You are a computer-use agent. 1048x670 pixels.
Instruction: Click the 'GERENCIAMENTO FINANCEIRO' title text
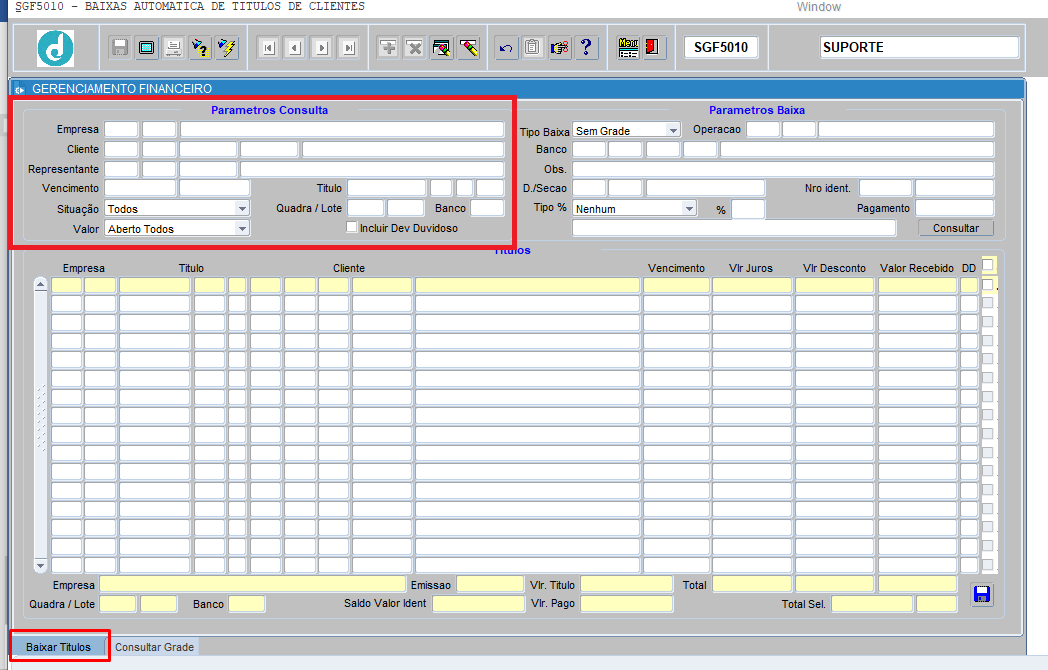tap(122, 89)
